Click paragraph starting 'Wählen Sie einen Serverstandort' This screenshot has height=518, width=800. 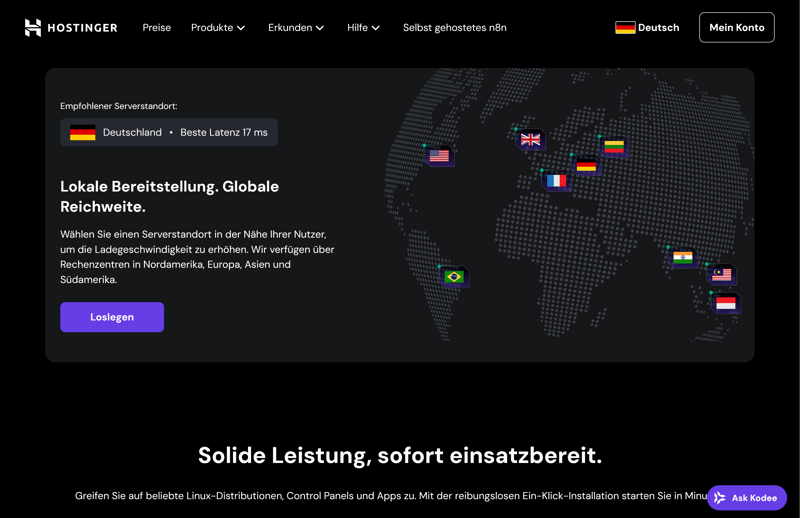197,257
